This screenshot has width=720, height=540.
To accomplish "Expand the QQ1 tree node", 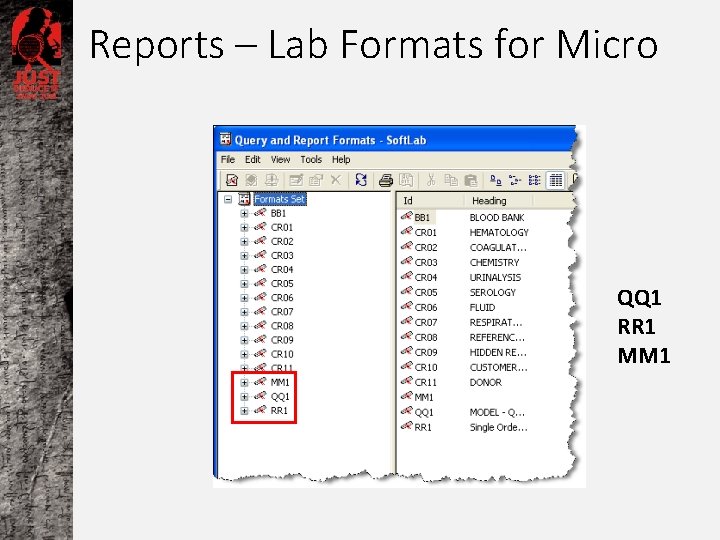I will coord(244,397).
